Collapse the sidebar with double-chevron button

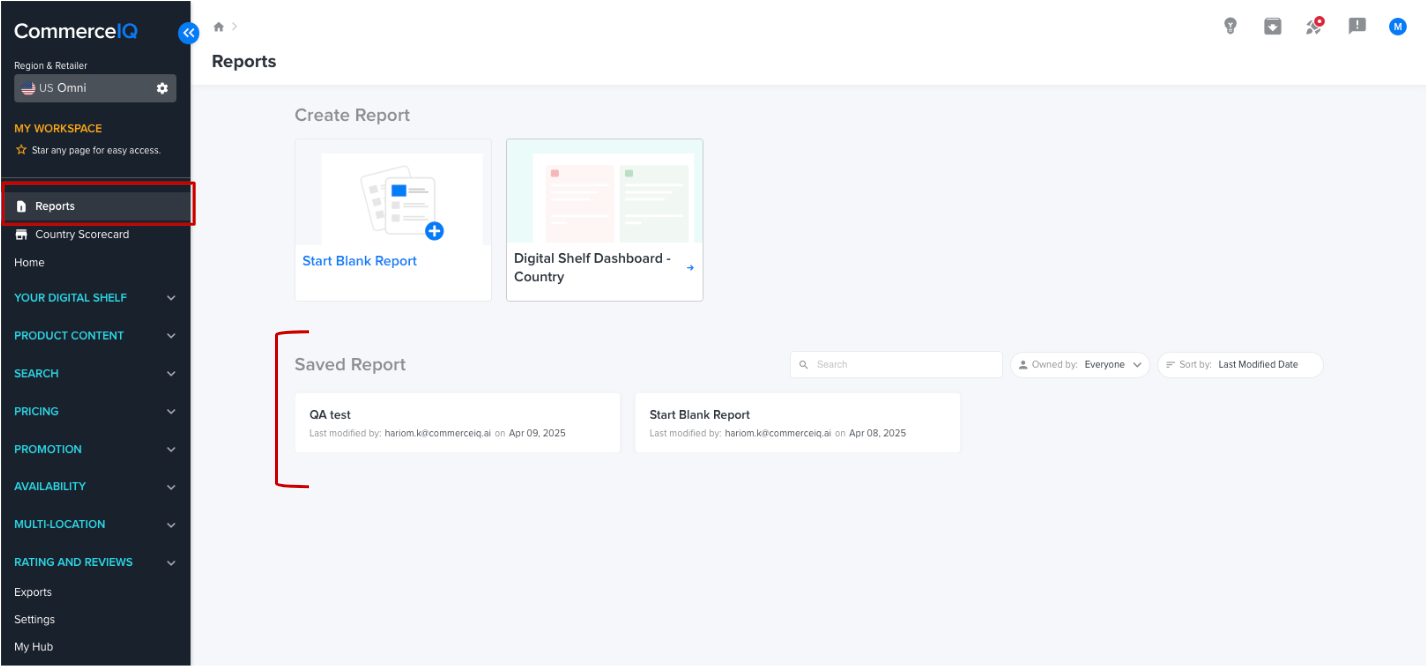(189, 33)
